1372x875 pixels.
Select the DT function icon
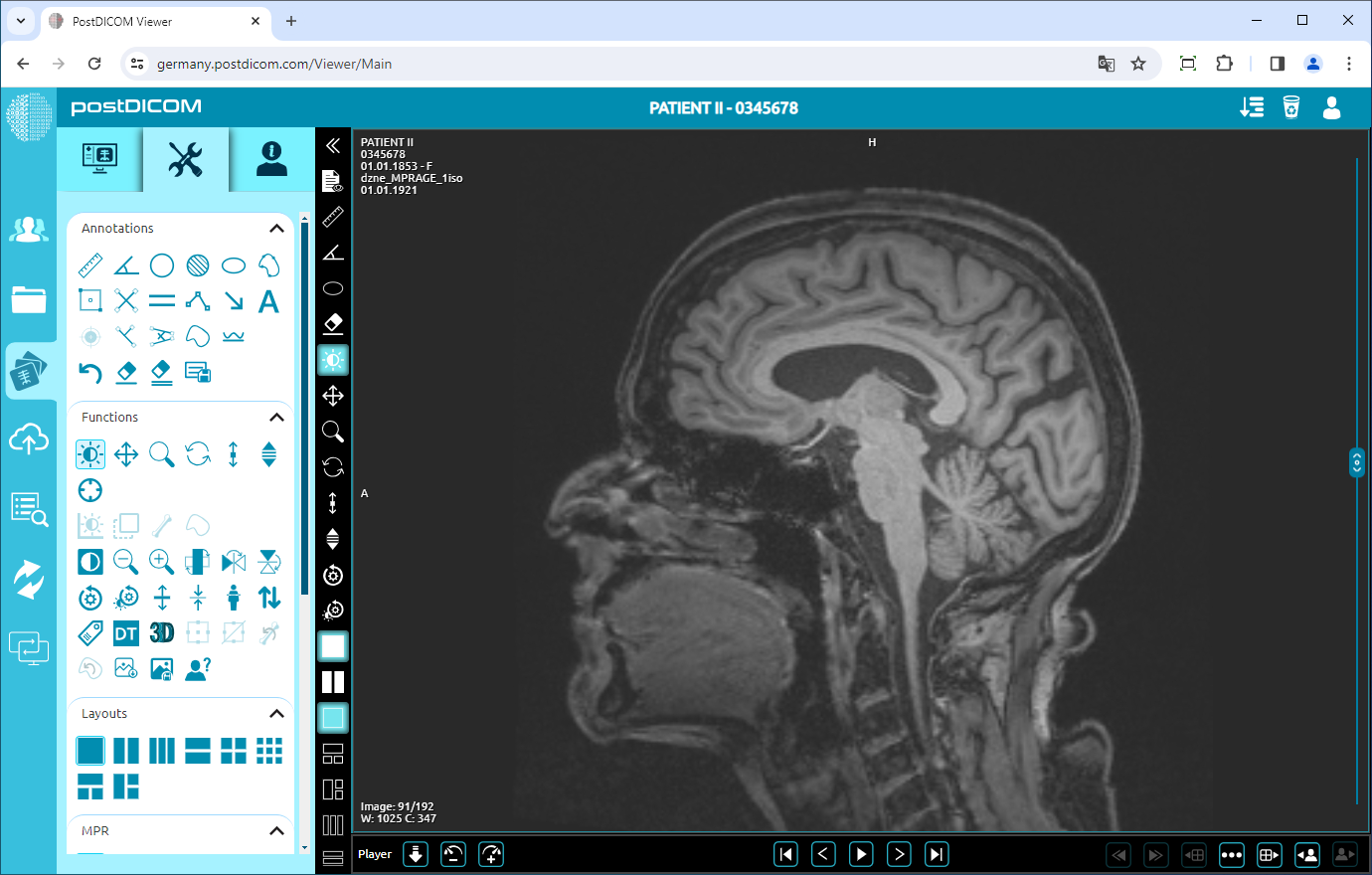click(x=125, y=632)
